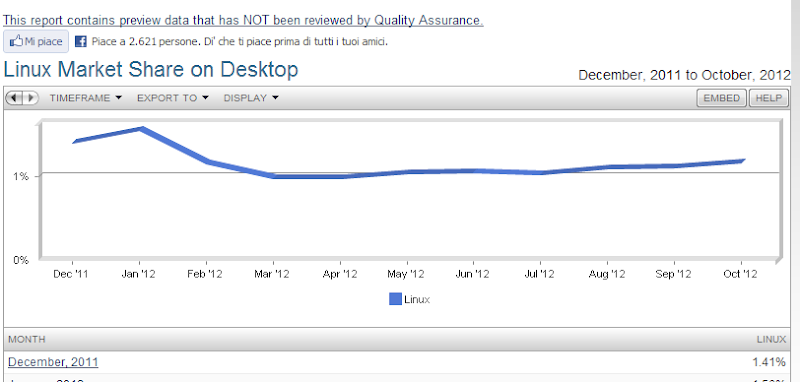
Task: Open the EXPORT TO dropdown menu
Action: [172, 98]
